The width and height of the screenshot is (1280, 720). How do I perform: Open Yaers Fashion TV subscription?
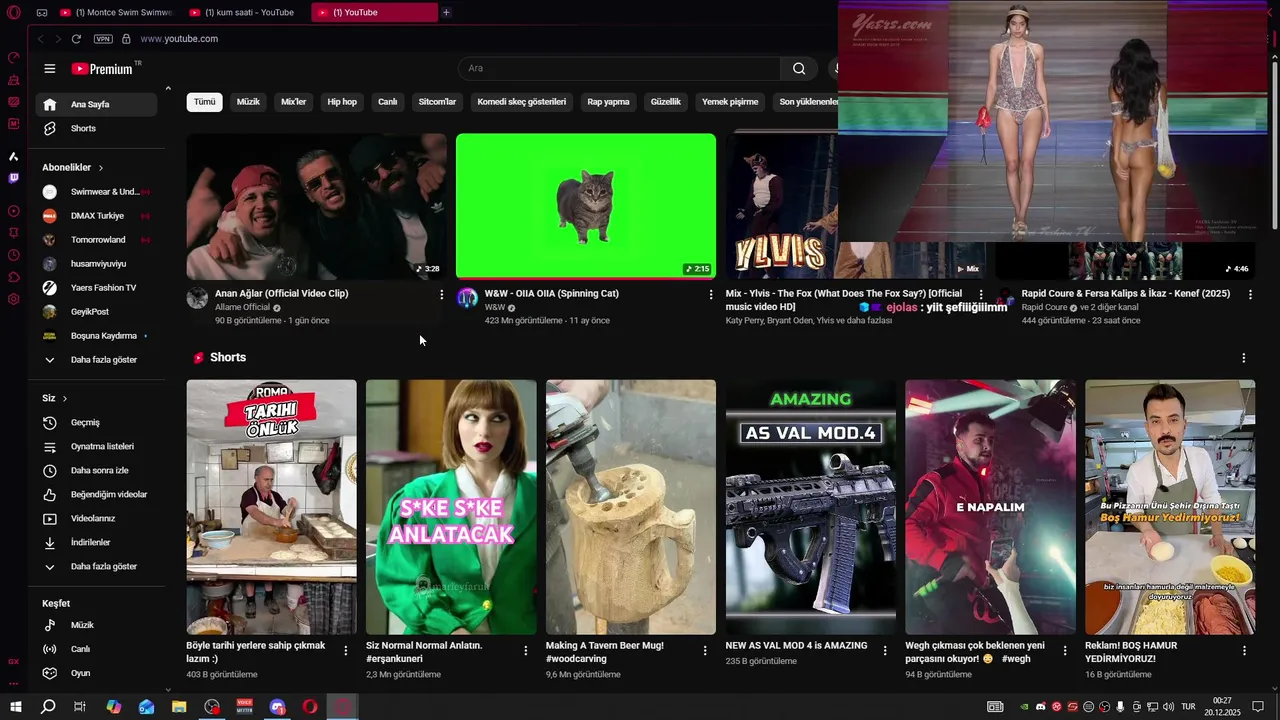point(96,288)
